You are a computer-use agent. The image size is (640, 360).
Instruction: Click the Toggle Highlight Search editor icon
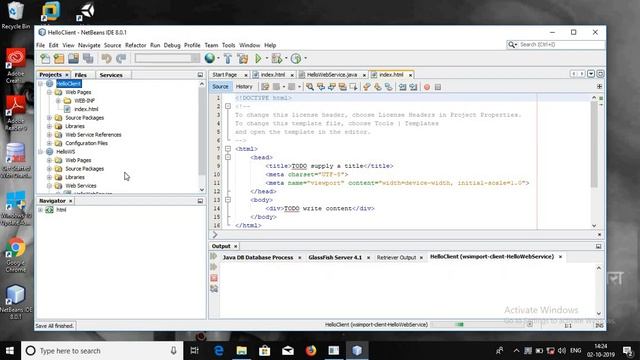click(x=342, y=87)
